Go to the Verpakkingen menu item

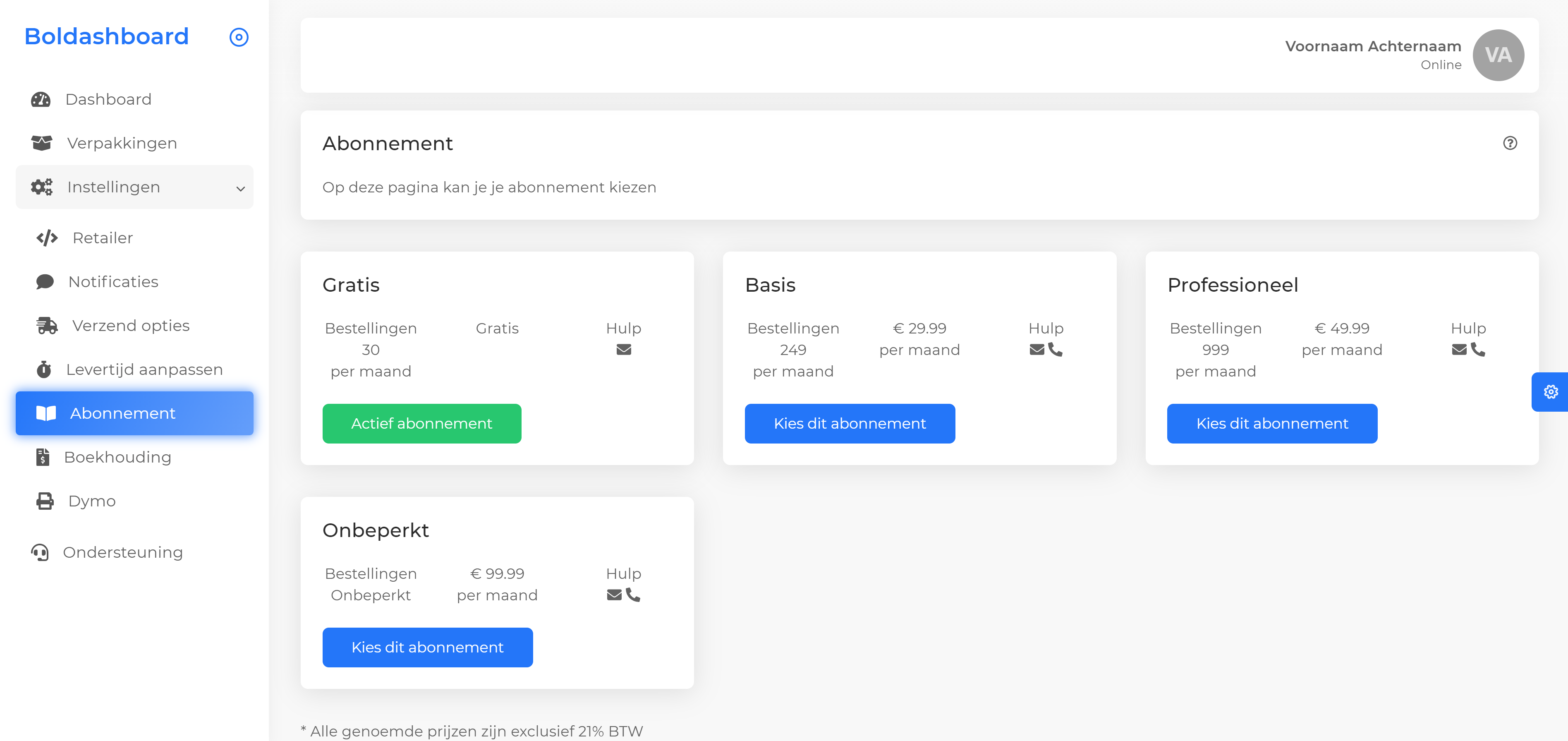[x=122, y=143]
